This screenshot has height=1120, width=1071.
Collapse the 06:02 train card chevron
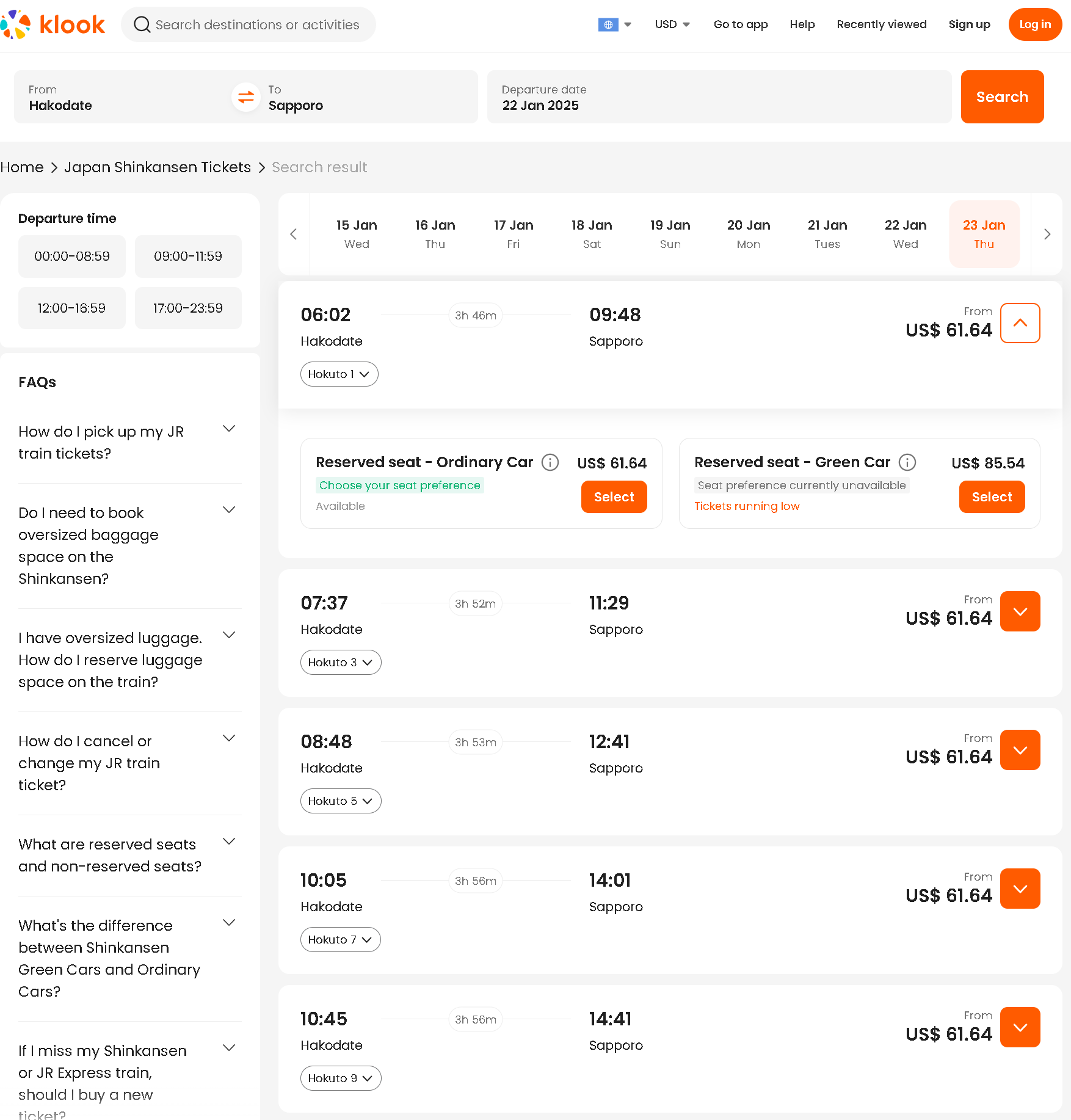tap(1020, 324)
